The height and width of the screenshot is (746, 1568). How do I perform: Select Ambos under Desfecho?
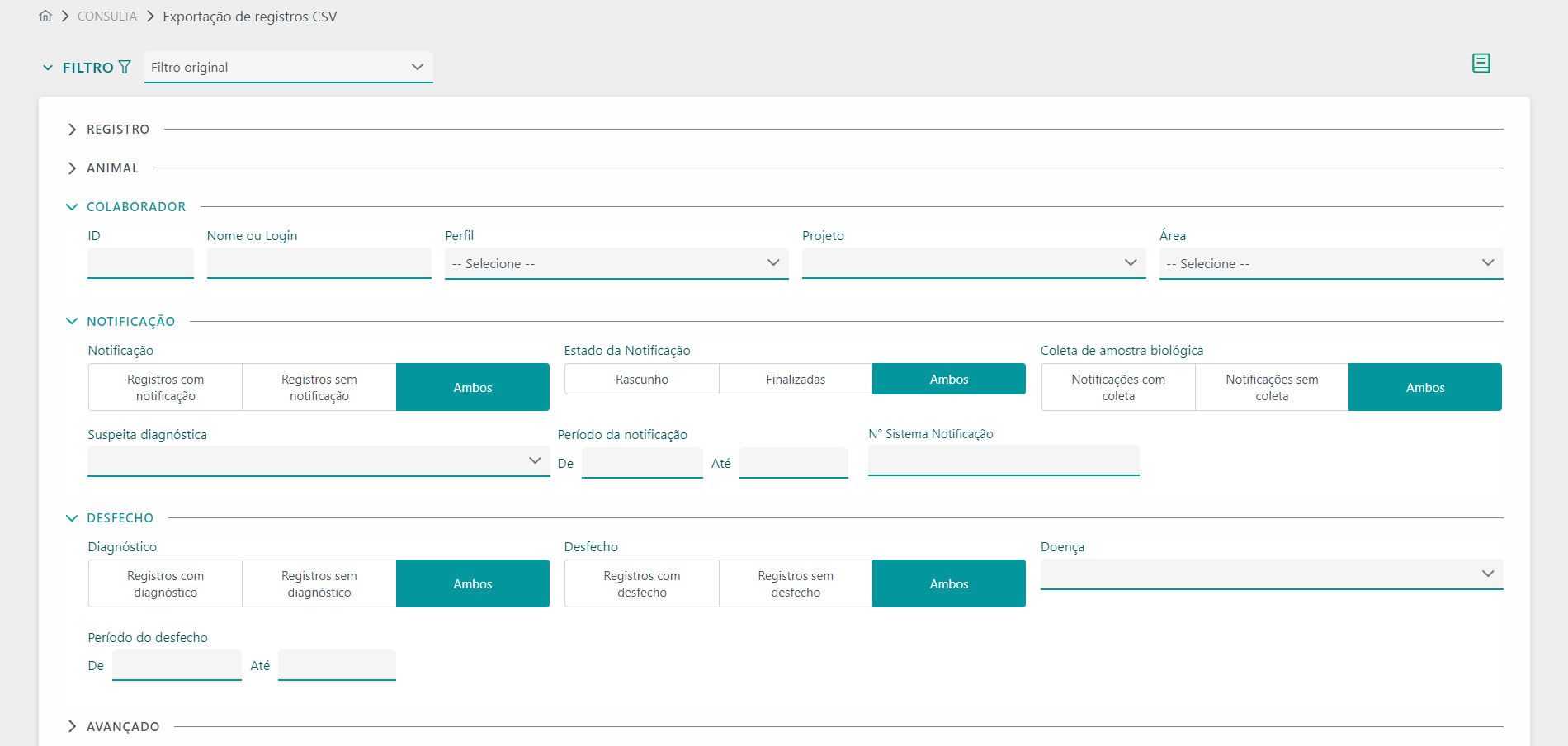949,583
